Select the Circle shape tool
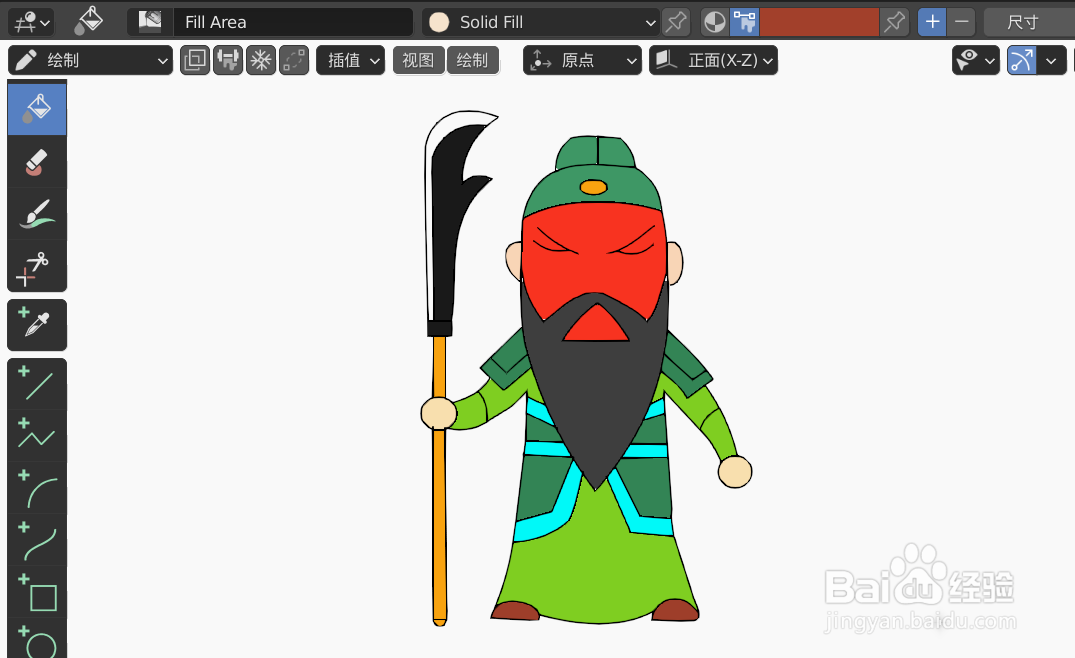The height and width of the screenshot is (658, 1075). [x=37, y=639]
